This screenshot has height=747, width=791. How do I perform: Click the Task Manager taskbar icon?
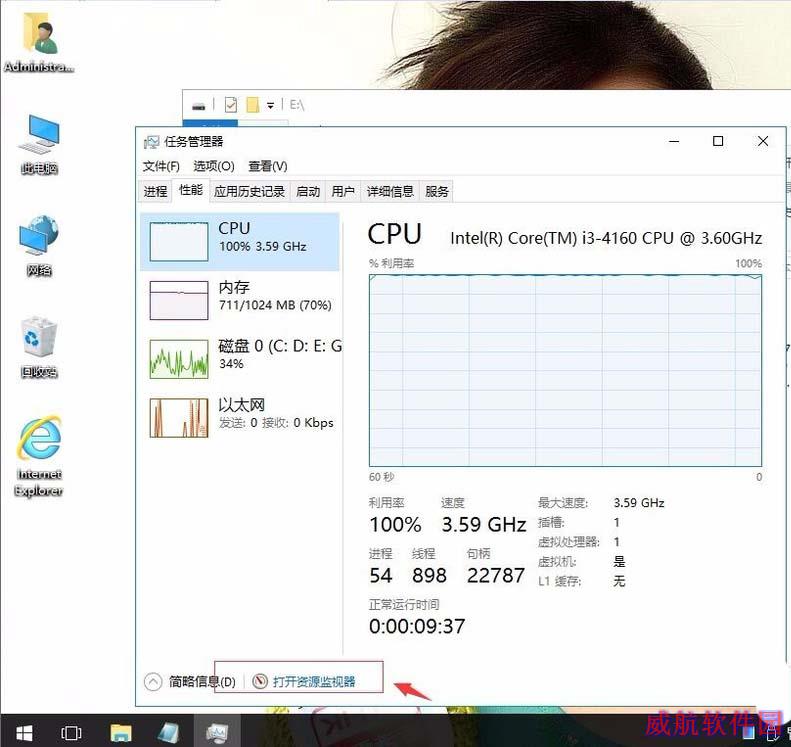(x=217, y=732)
